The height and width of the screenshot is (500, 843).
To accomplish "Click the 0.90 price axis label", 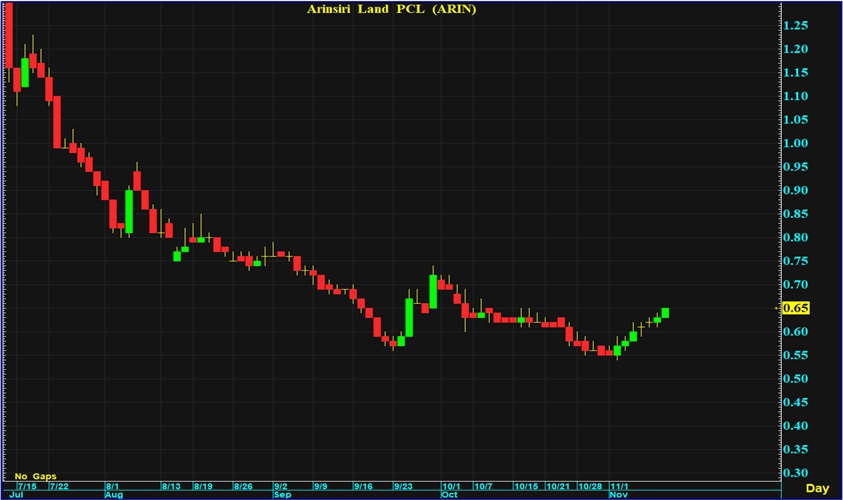I will pos(796,190).
